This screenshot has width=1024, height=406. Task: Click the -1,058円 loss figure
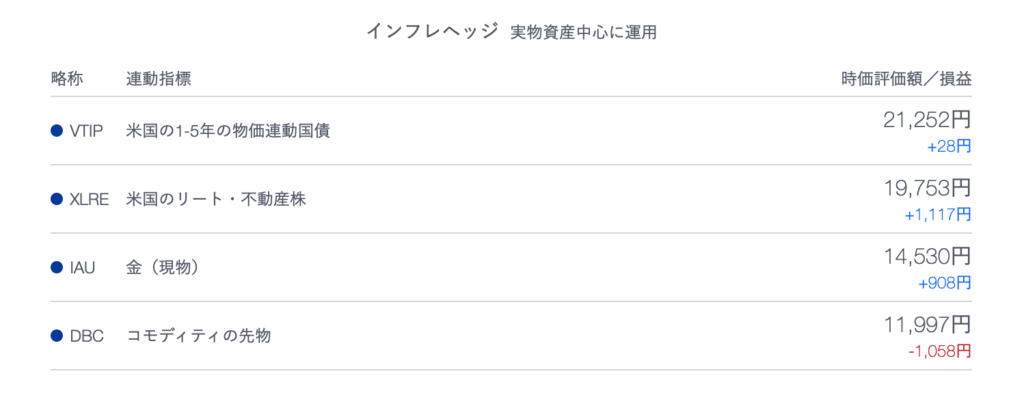coord(940,352)
